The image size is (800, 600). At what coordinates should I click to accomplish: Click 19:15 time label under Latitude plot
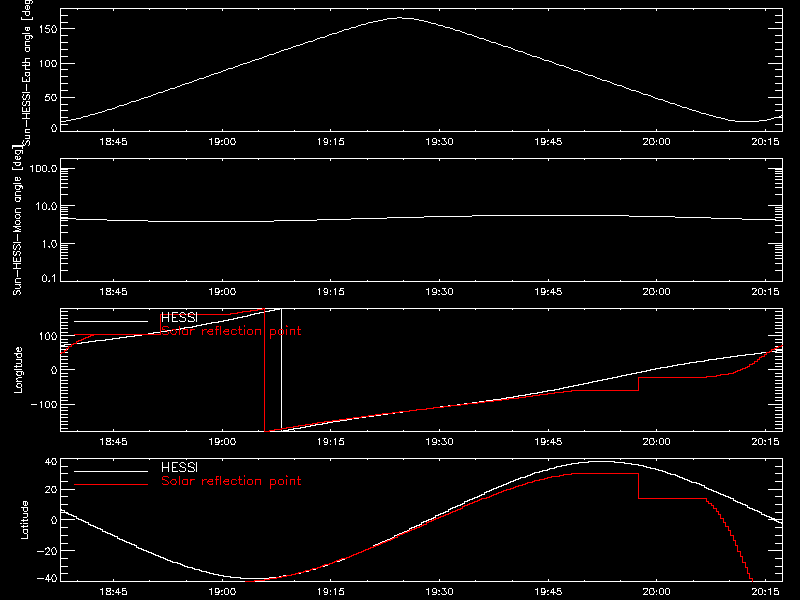331,592
